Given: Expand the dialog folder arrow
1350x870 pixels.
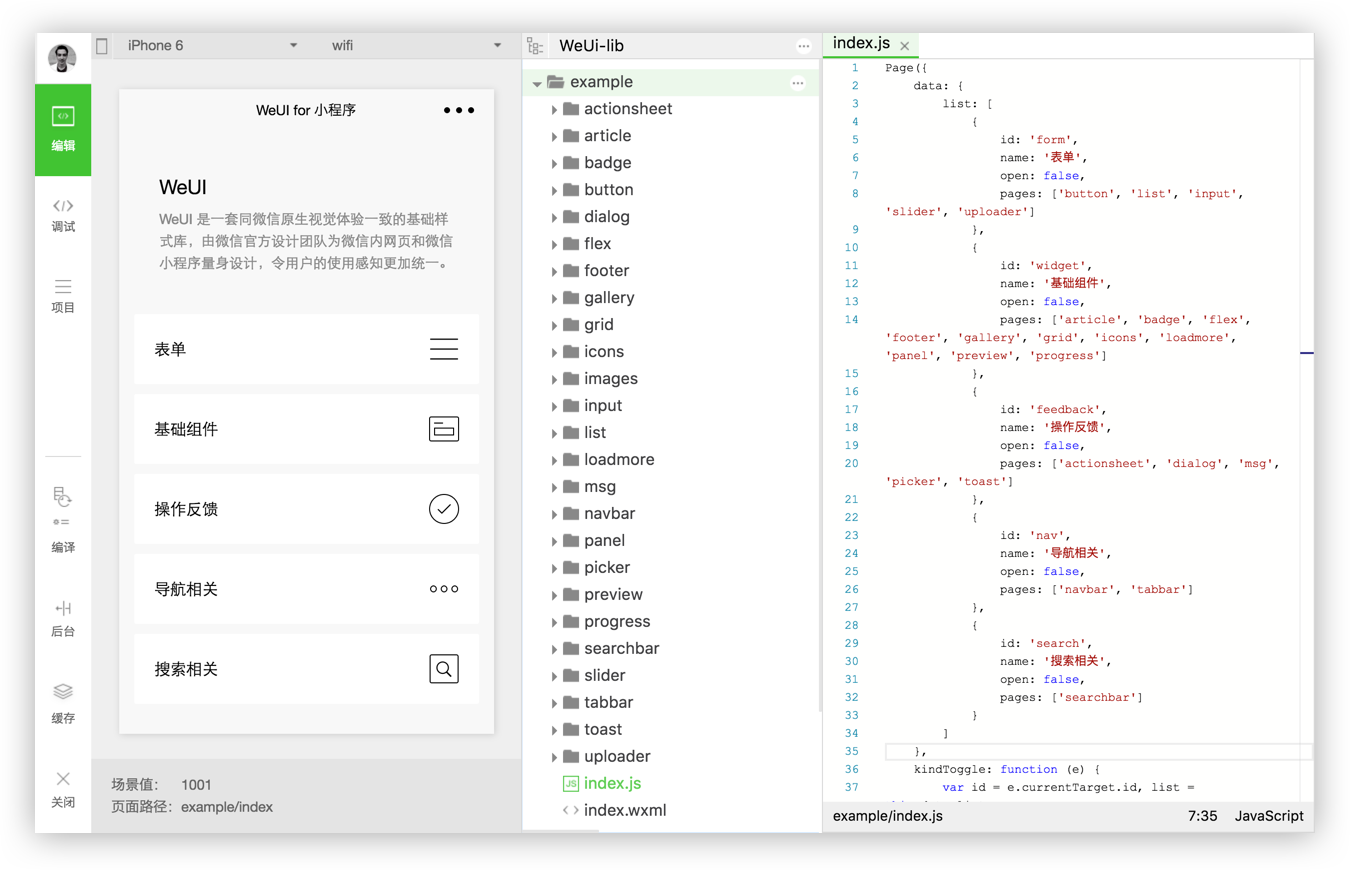Looking at the screenshot, I should (x=554, y=217).
